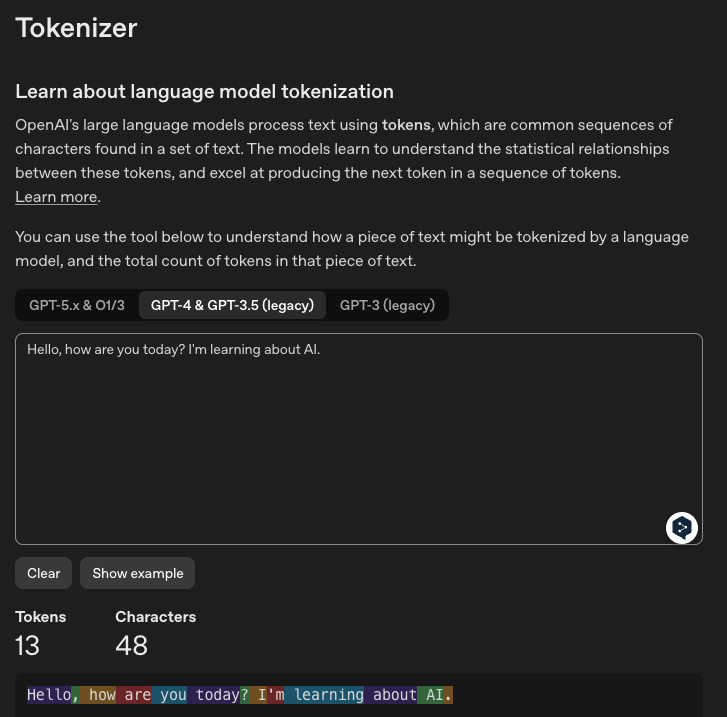Click the purple highlighted "about" token
The image size is (727, 717).
393,695
